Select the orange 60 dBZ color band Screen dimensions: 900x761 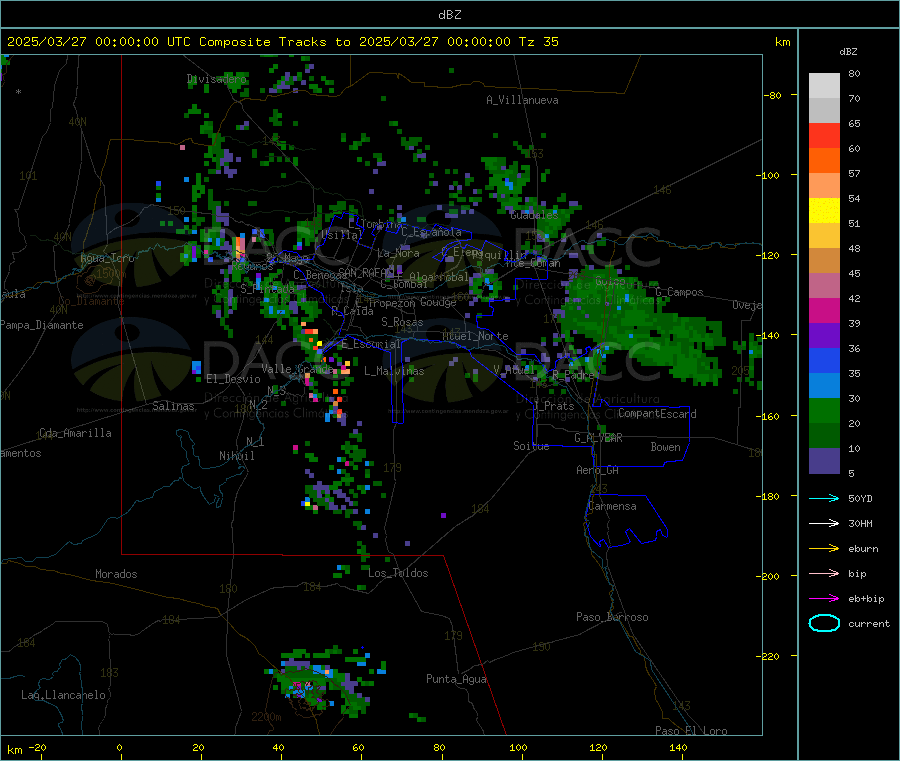click(x=824, y=160)
